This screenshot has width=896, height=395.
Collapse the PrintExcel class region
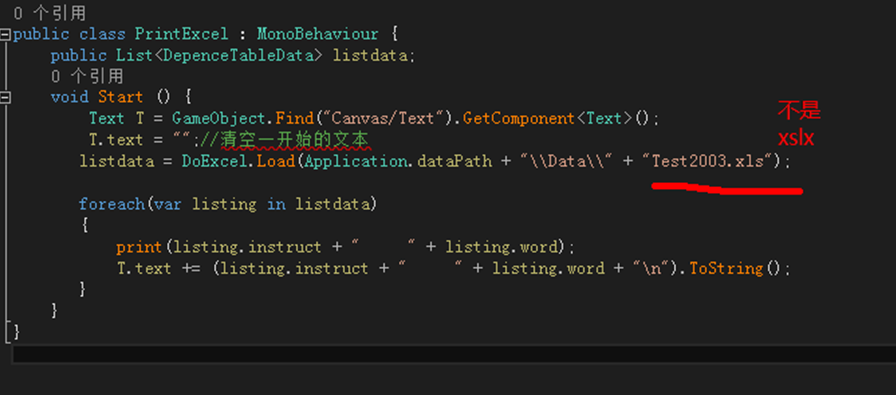click(5, 34)
